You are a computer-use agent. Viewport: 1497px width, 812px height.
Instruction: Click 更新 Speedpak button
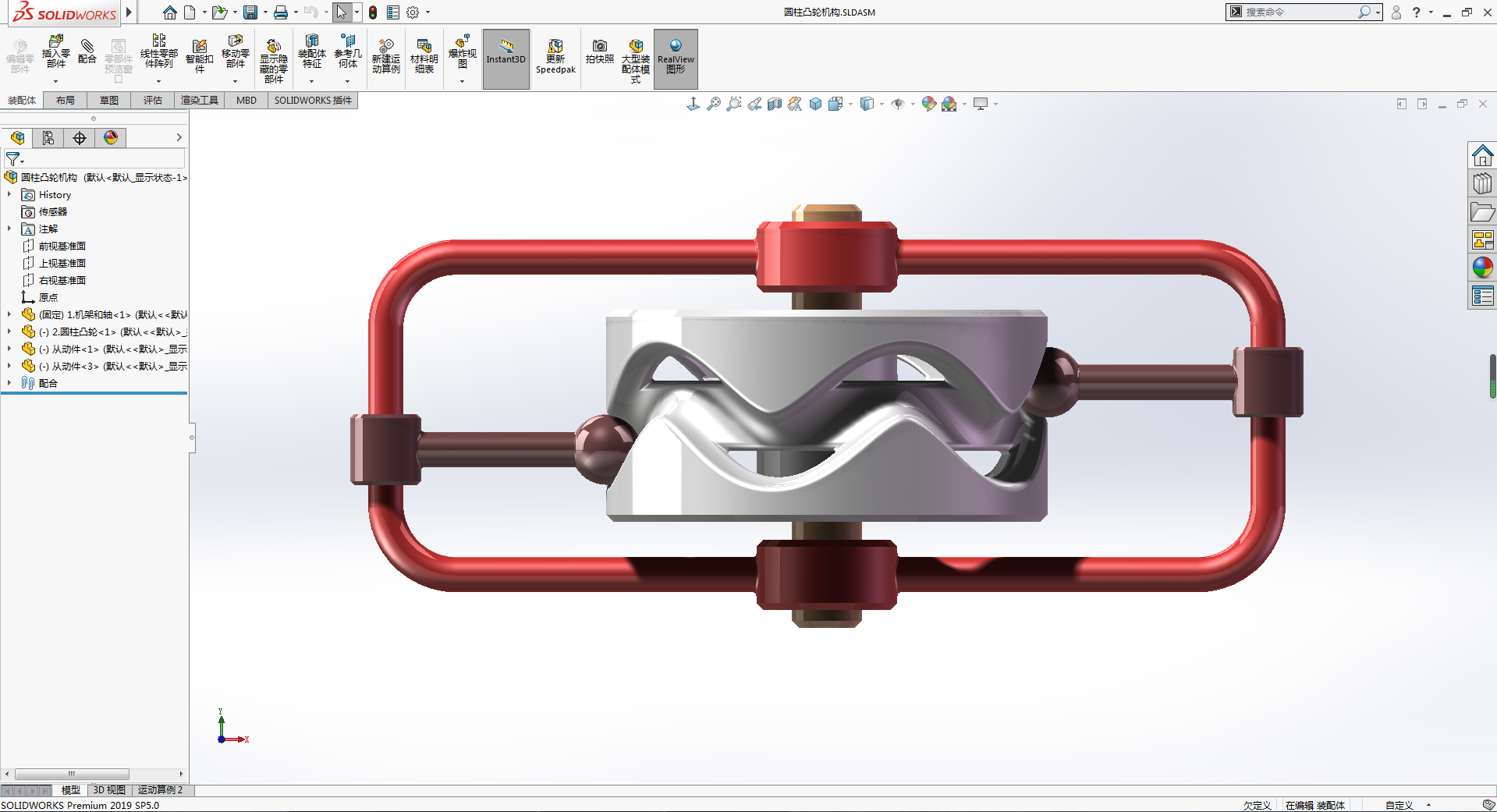555,56
